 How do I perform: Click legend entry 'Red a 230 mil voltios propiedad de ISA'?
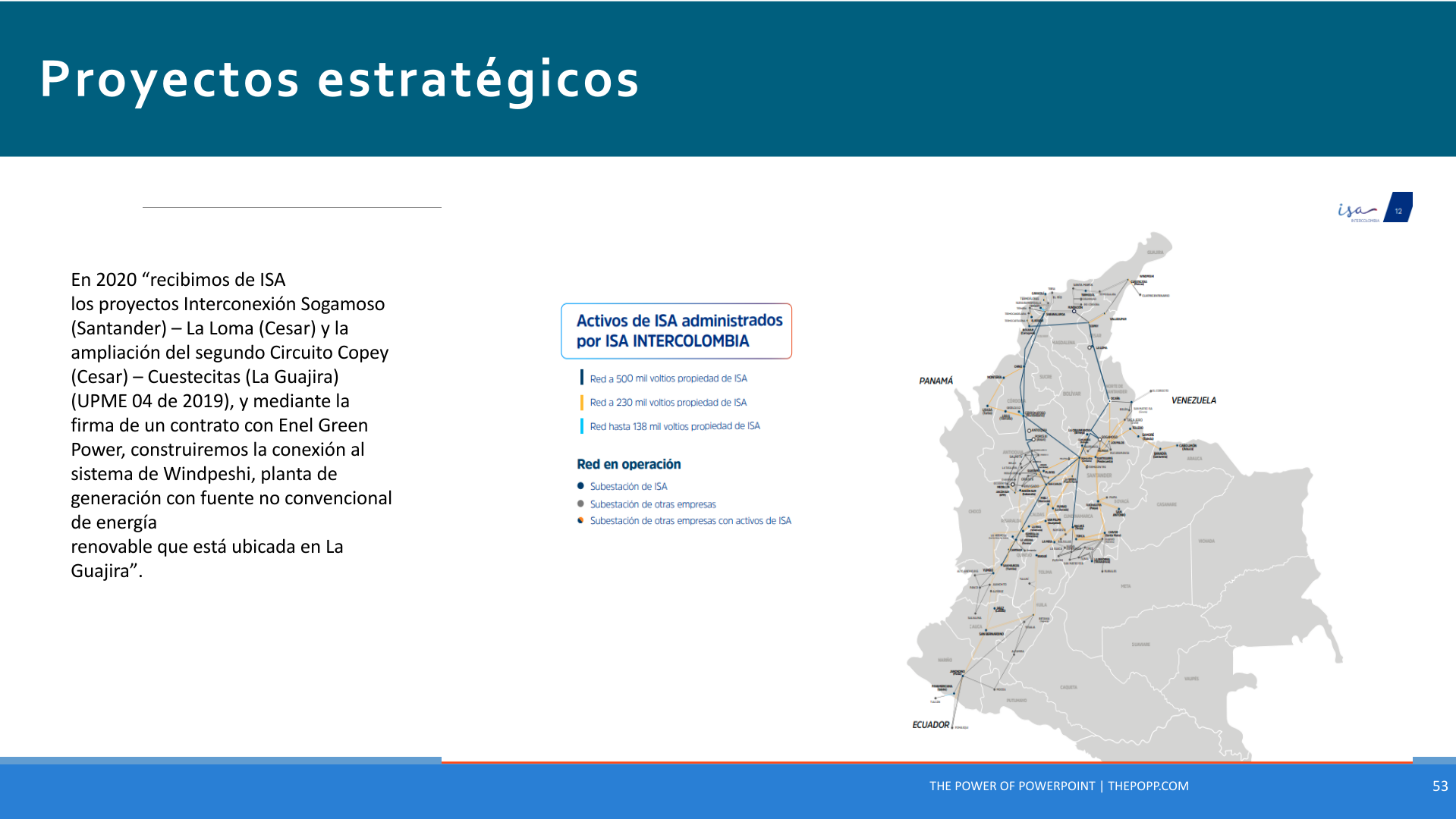pyautogui.click(x=668, y=403)
